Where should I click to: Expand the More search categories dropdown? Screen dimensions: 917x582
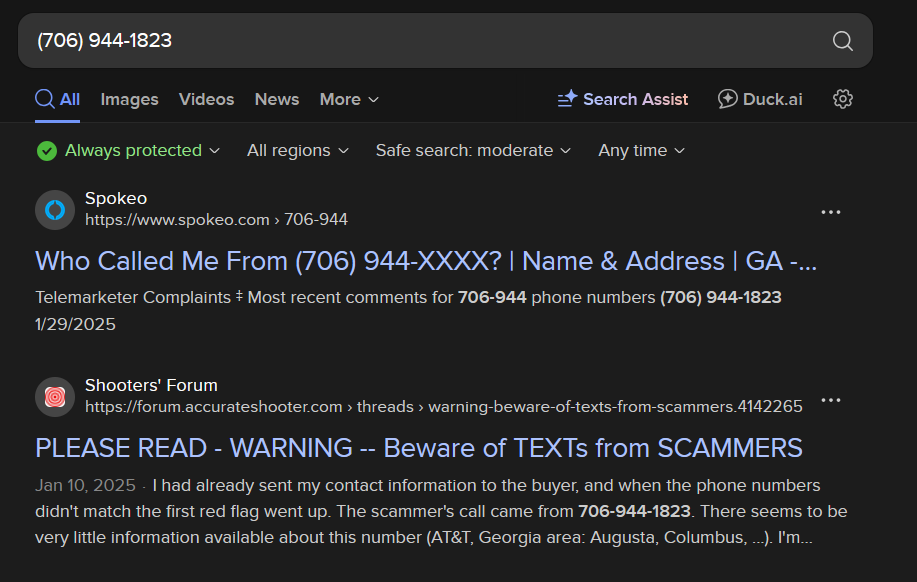(x=349, y=99)
